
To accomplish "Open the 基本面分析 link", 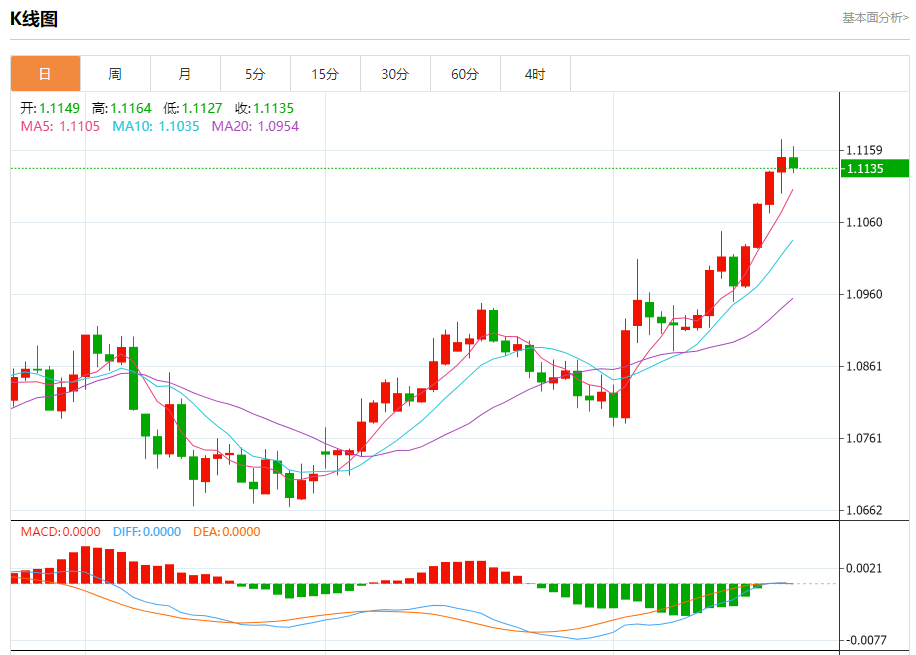I will click(875, 18).
